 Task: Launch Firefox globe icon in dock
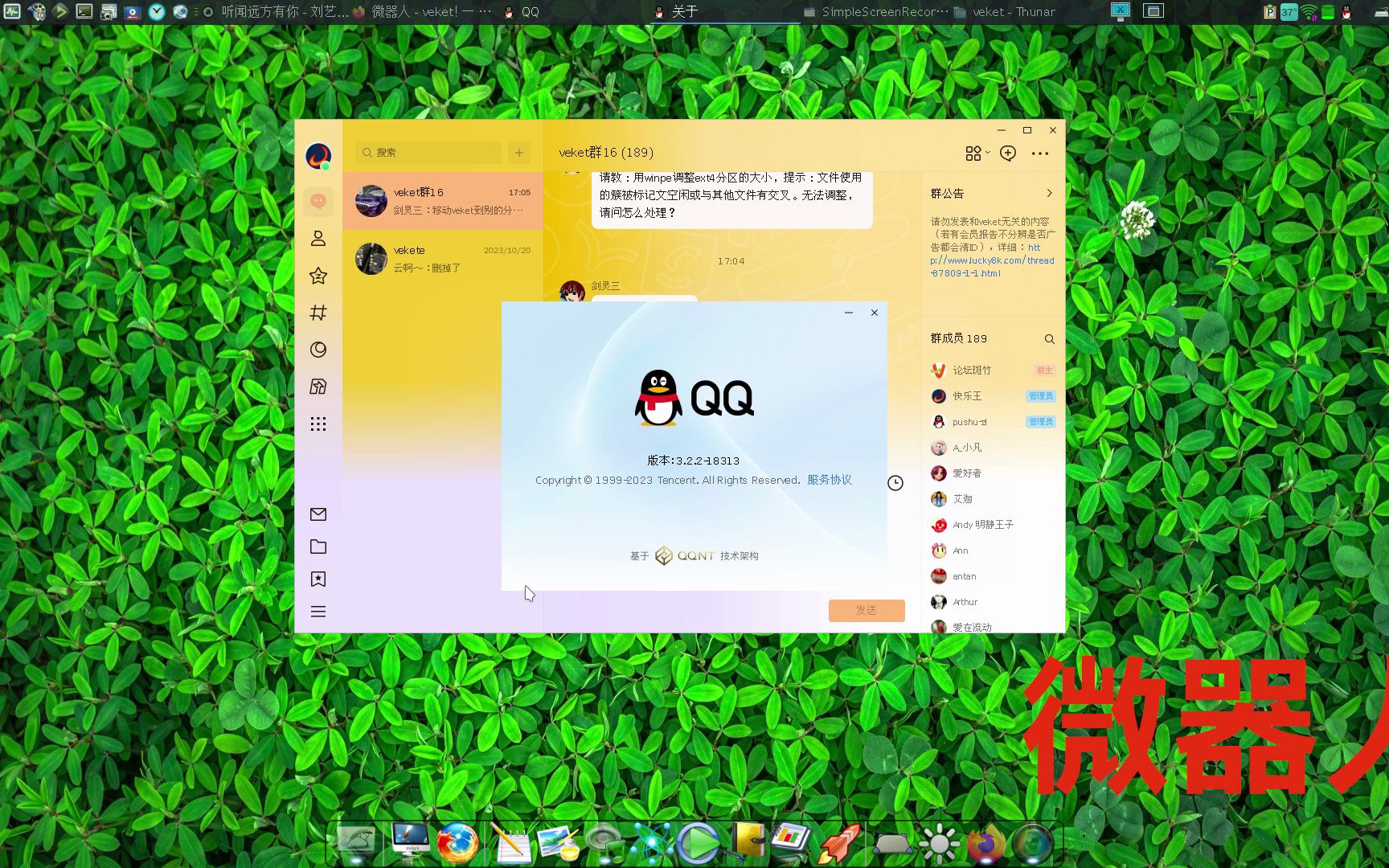457,843
